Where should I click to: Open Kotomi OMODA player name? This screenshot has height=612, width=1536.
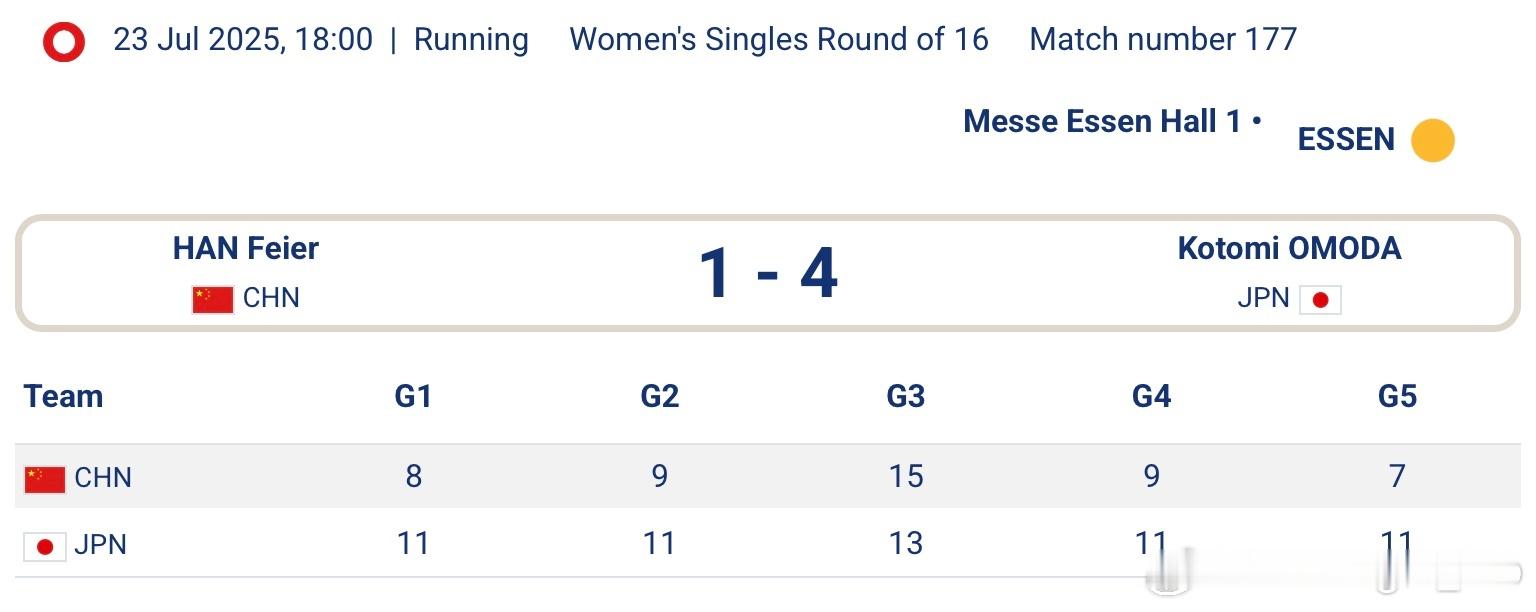[1289, 248]
